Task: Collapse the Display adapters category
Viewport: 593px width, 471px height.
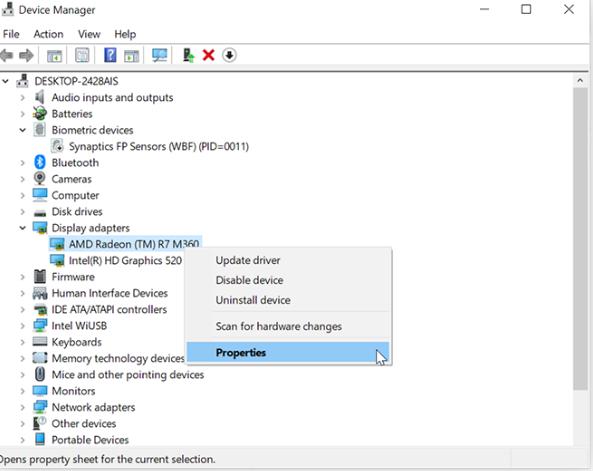Action: tap(22, 228)
